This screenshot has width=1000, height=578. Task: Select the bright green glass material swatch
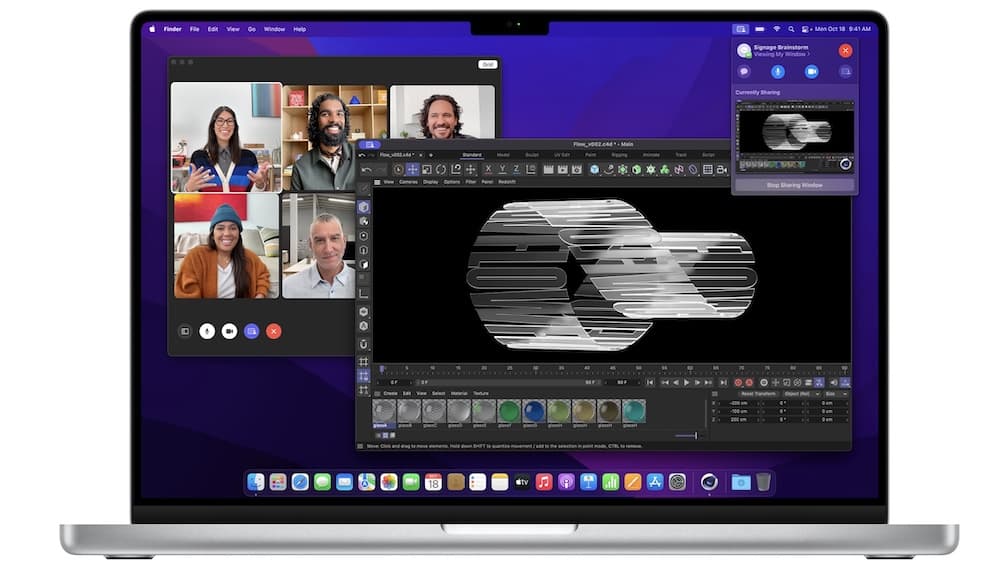point(509,411)
